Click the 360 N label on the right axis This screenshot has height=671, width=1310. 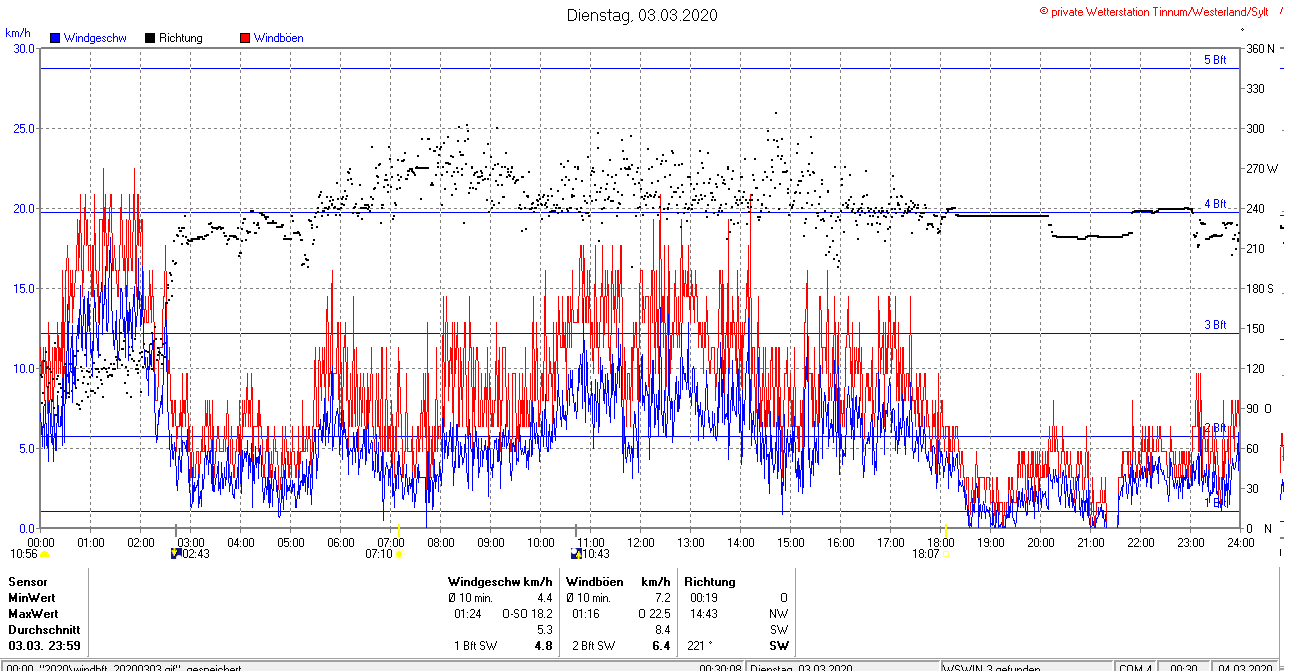click(1260, 48)
